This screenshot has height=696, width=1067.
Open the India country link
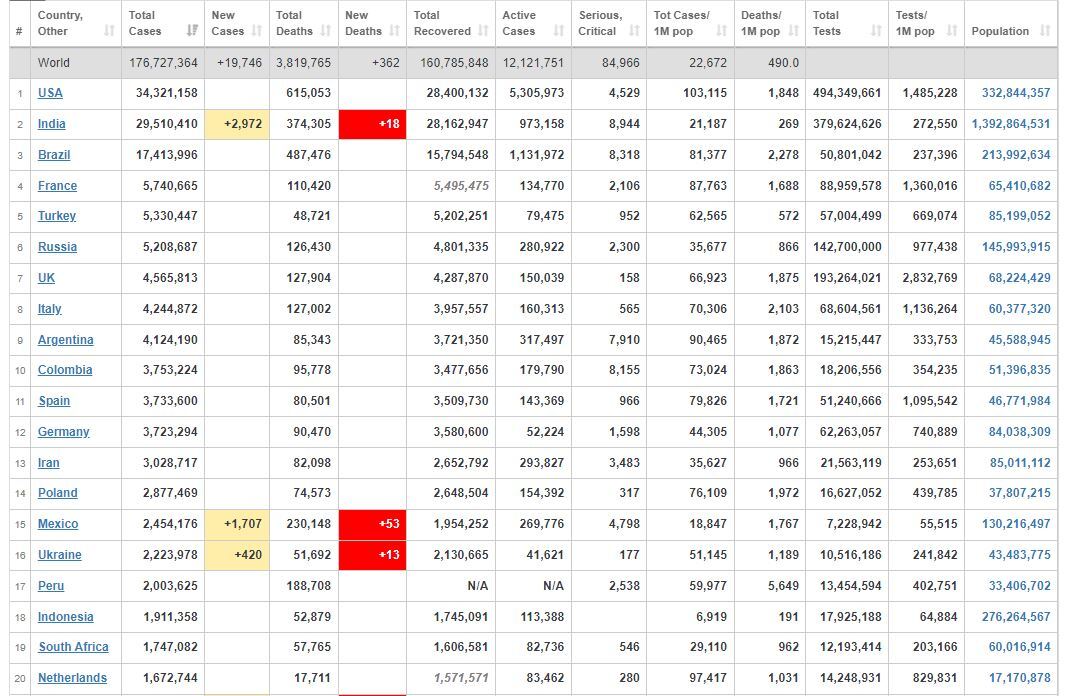[52, 124]
